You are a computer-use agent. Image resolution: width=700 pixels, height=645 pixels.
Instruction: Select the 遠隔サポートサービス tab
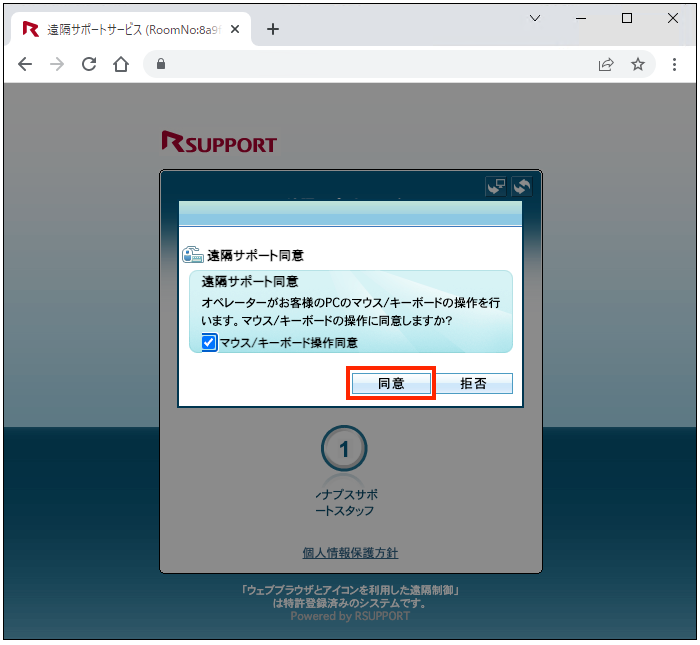(x=131, y=29)
